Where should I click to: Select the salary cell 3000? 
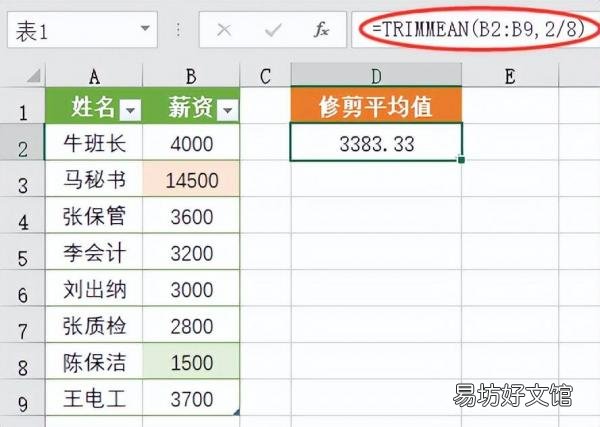pos(191,288)
